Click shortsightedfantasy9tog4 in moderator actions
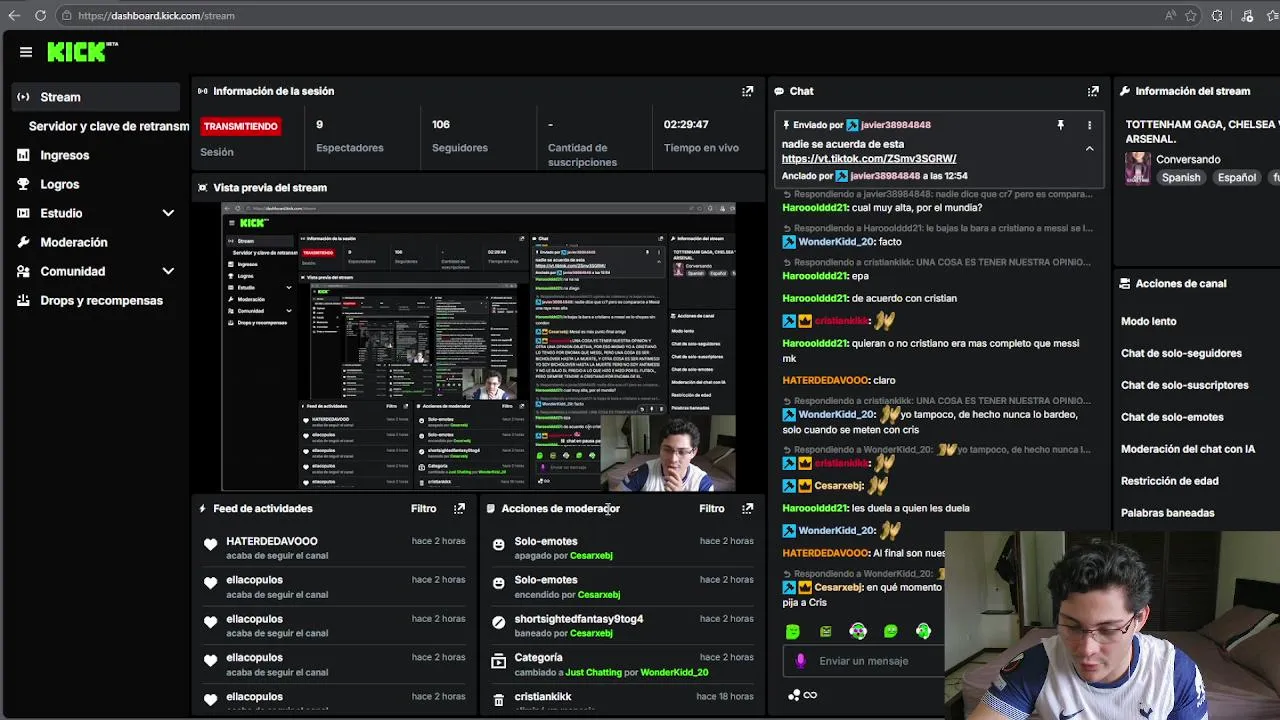The width and height of the screenshot is (1280, 720). coord(578,619)
